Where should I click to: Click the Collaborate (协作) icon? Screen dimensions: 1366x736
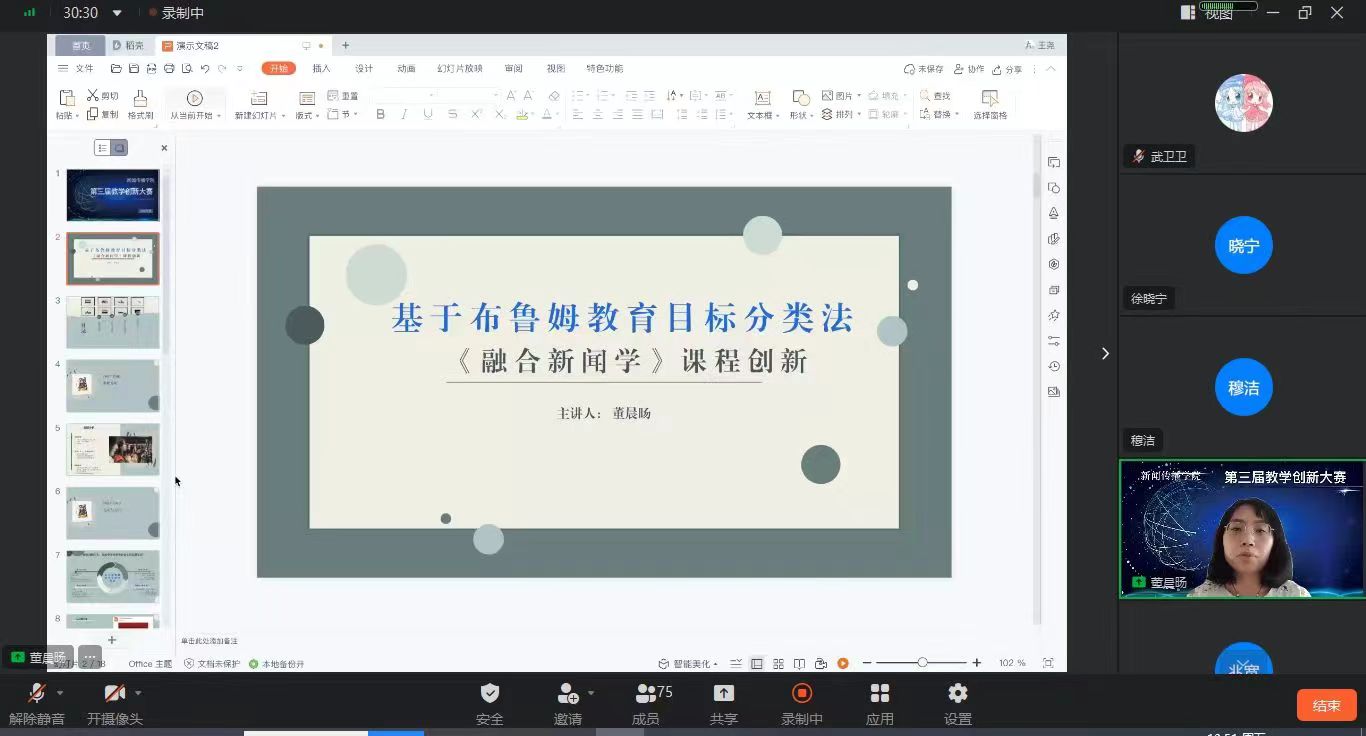point(968,69)
